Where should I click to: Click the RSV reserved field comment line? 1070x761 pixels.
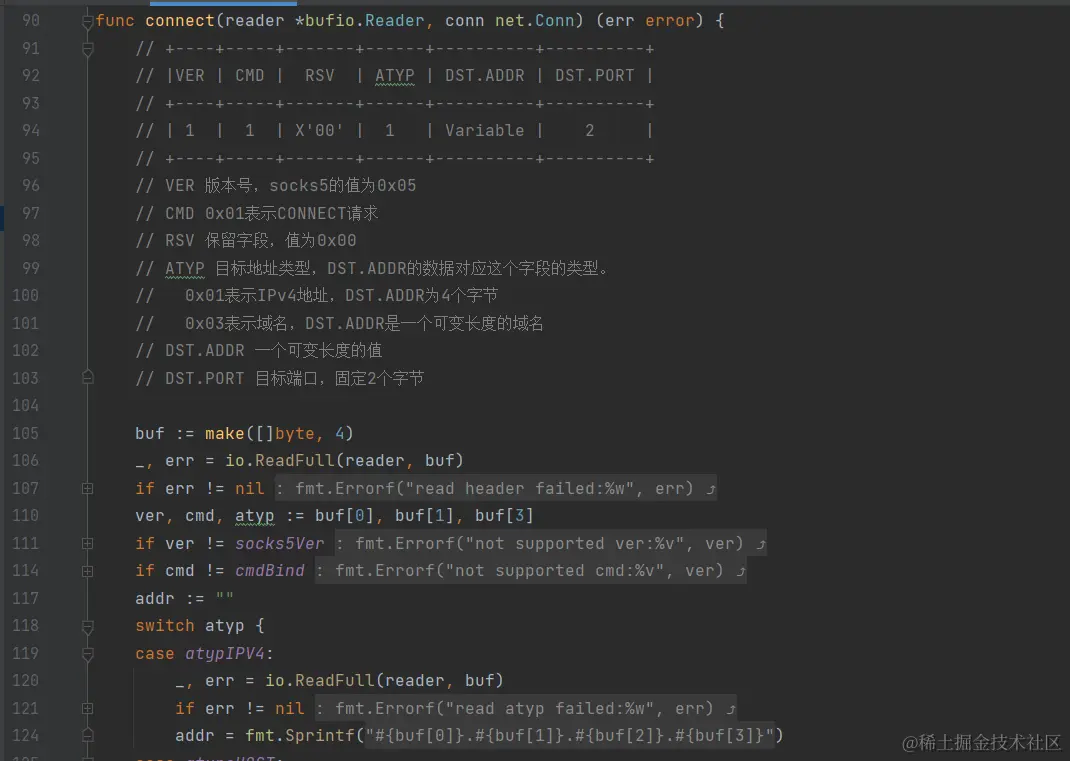coord(246,240)
